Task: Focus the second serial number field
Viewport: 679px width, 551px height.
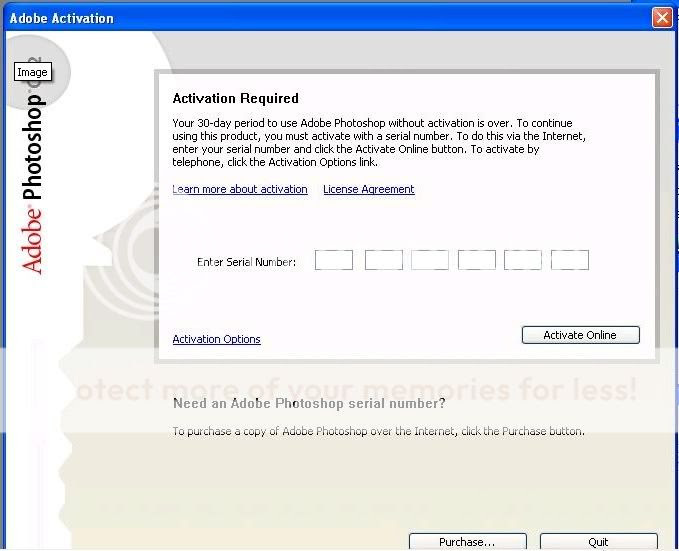Action: click(384, 260)
